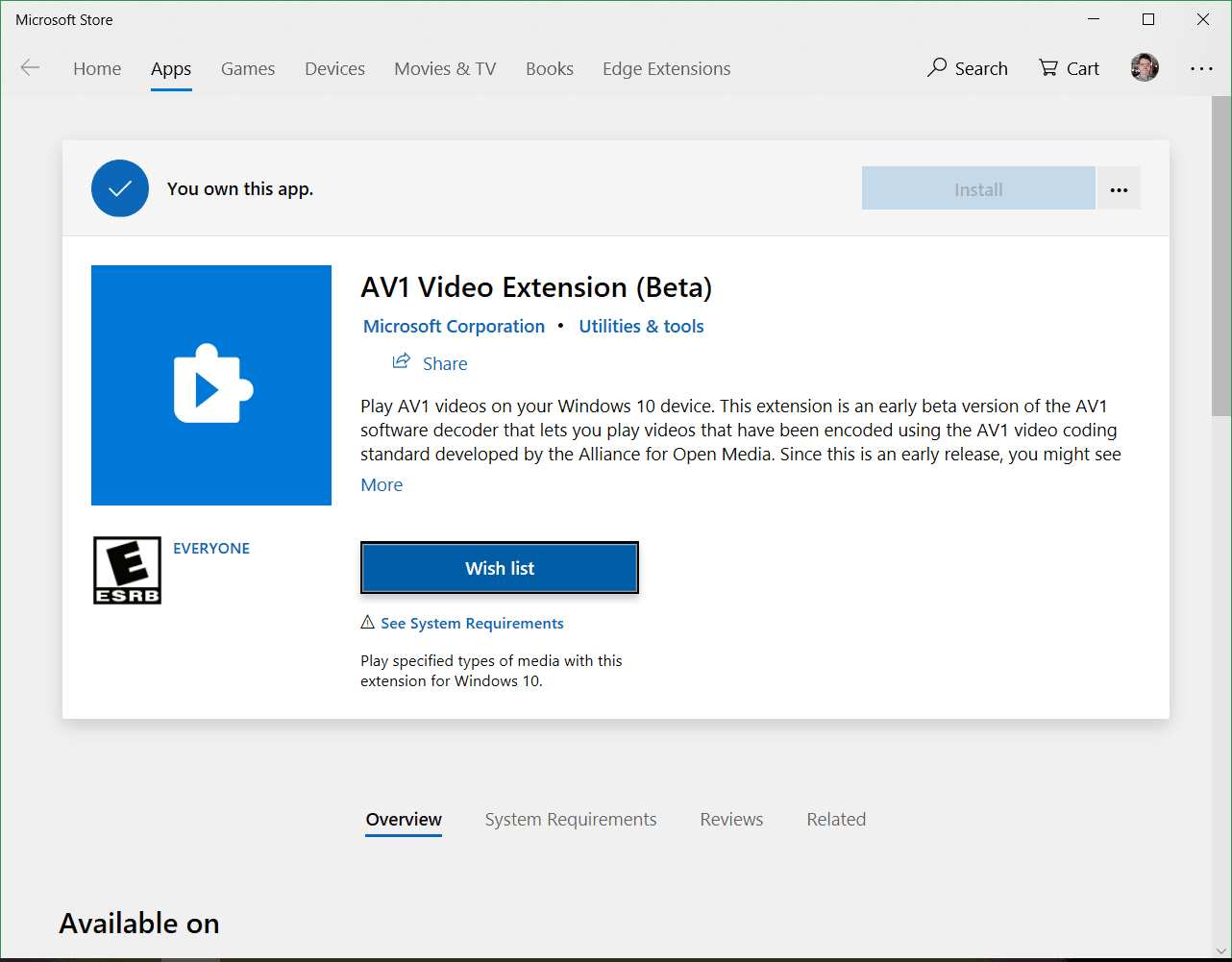Click the vertical scrollbar thumb
This screenshot has width=1232, height=962.
tap(1220, 255)
